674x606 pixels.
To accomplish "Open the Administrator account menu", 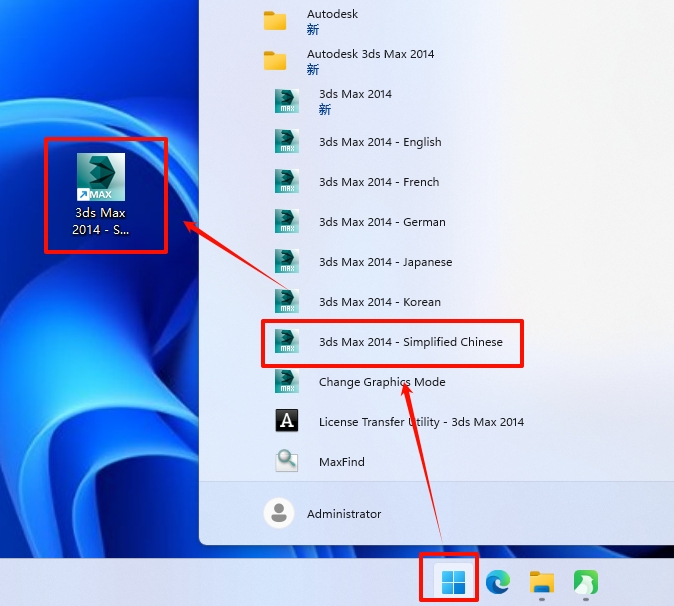I will click(x=343, y=514).
